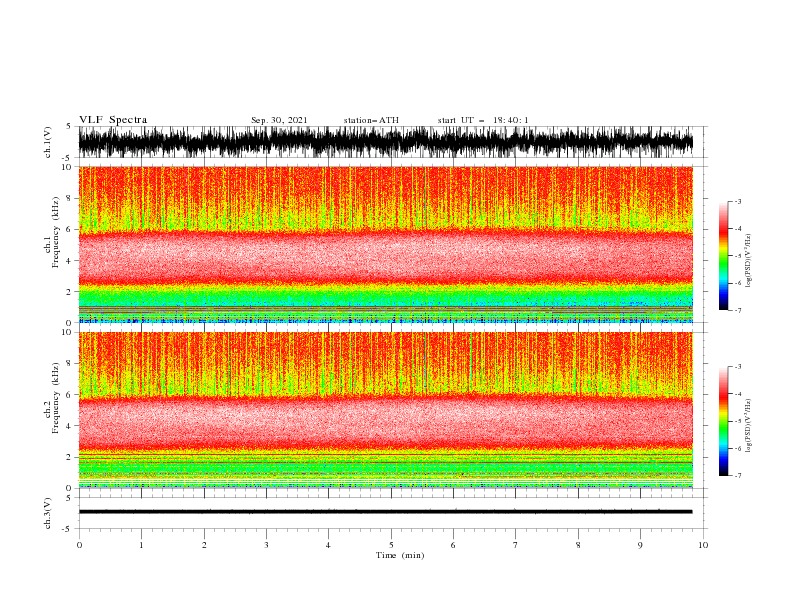
Task: Click the ch.3 voltage waveform trace
Action: tap(386, 512)
